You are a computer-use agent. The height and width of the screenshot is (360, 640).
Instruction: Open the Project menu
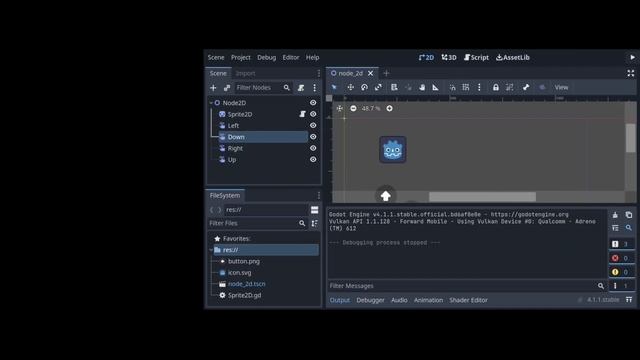point(241,58)
